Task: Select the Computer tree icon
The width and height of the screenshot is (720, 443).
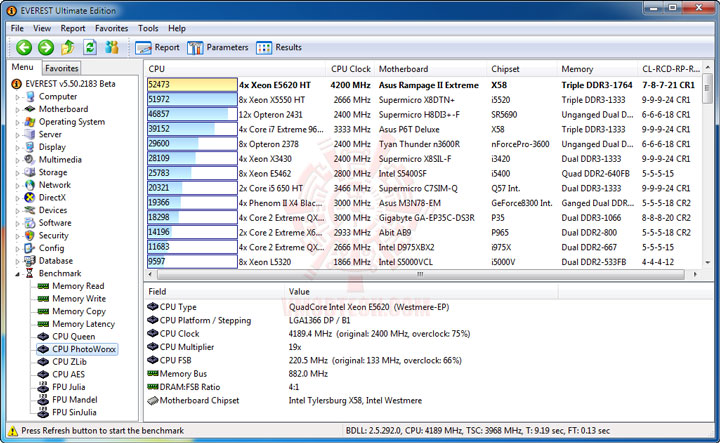Action: click(30, 96)
